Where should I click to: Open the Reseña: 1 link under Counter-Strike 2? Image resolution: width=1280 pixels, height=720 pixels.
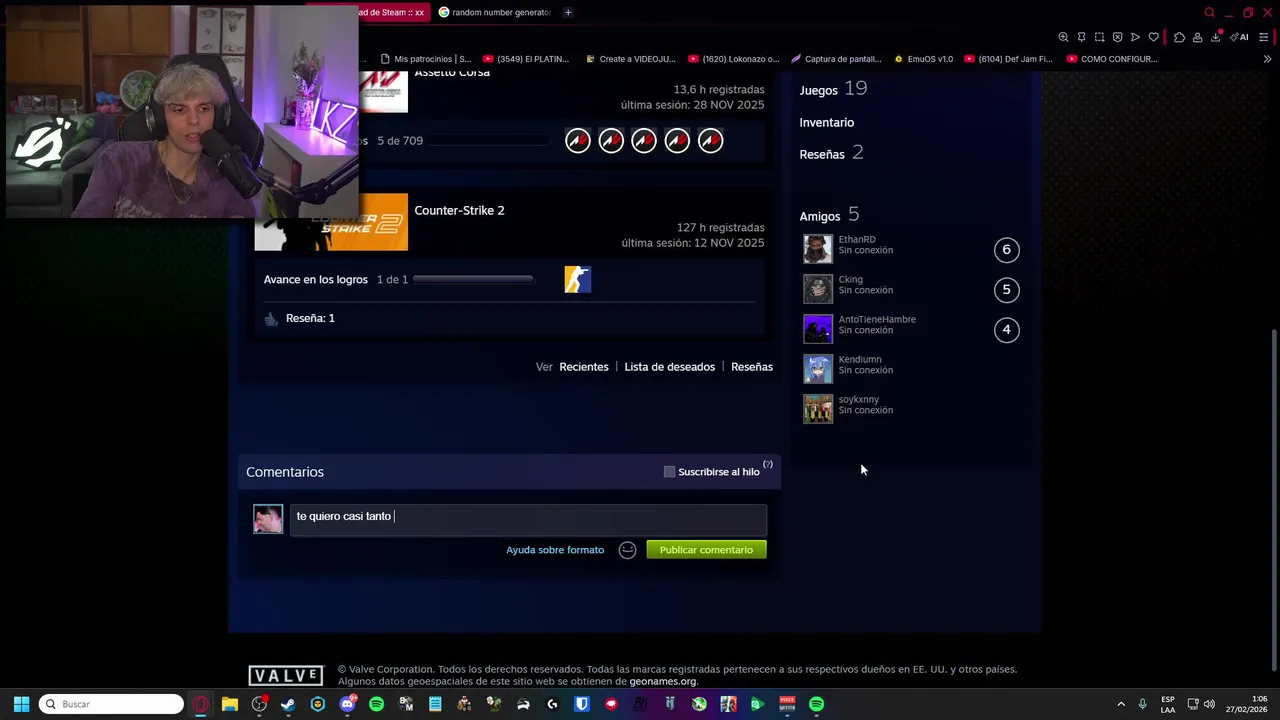click(x=310, y=318)
